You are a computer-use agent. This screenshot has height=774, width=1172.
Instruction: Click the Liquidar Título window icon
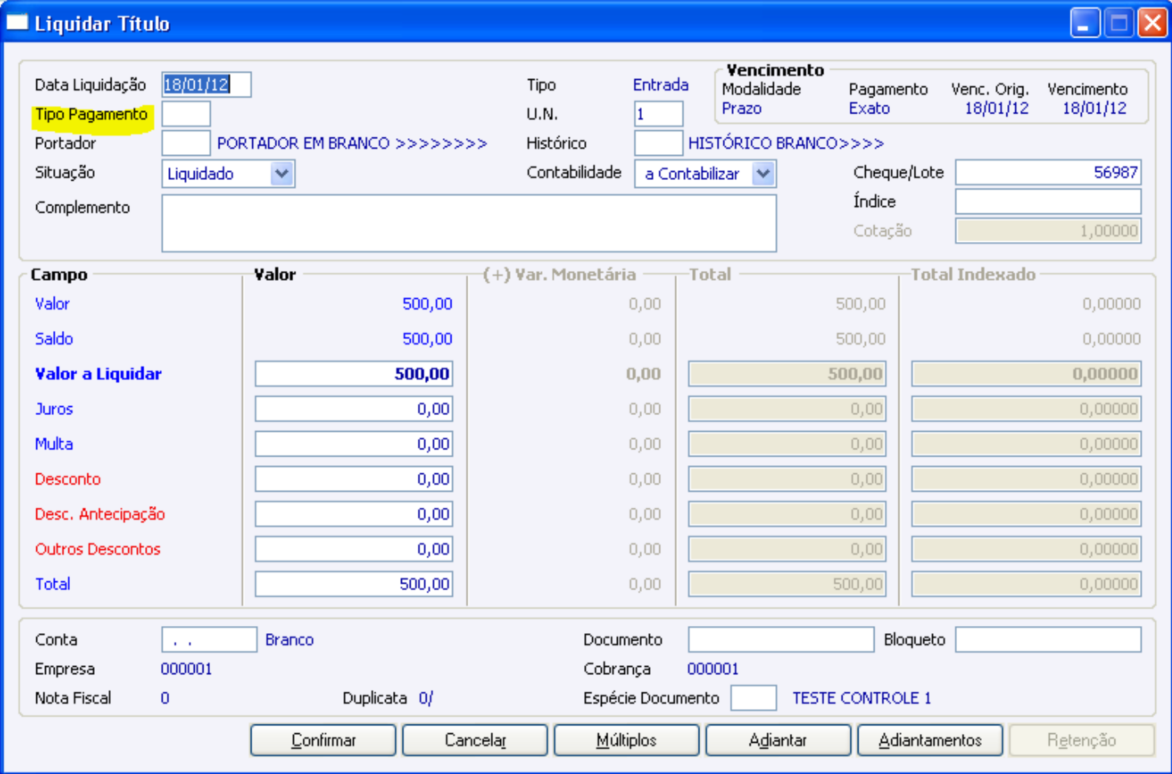coord(18,23)
